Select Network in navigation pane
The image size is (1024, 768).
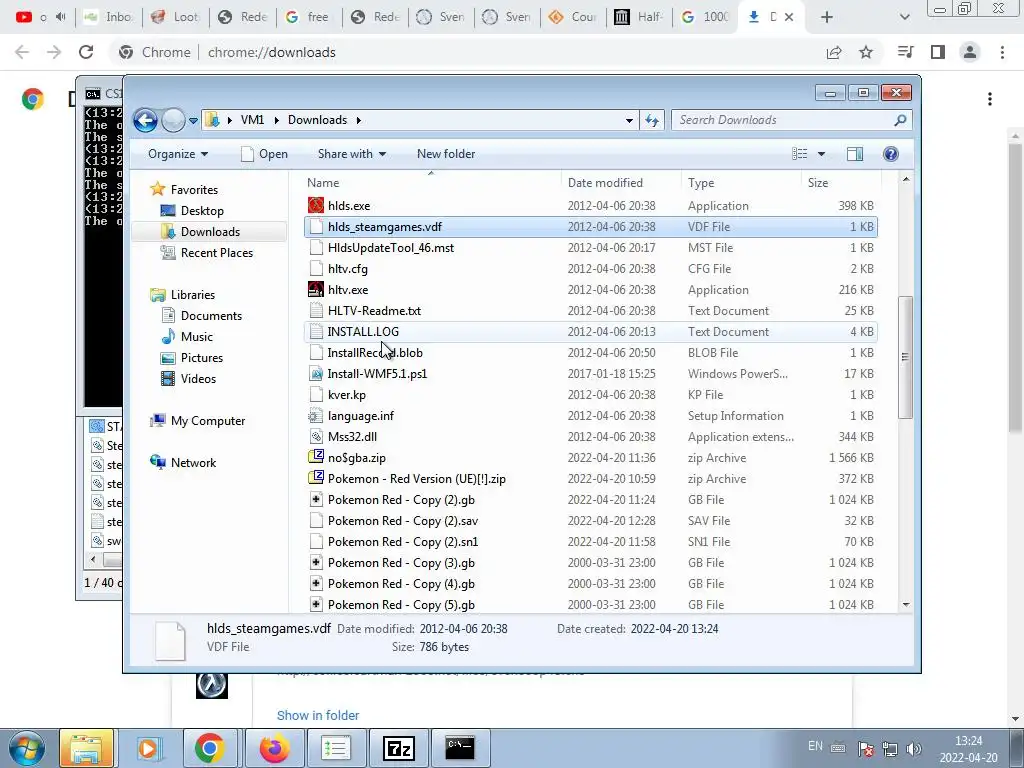193,463
